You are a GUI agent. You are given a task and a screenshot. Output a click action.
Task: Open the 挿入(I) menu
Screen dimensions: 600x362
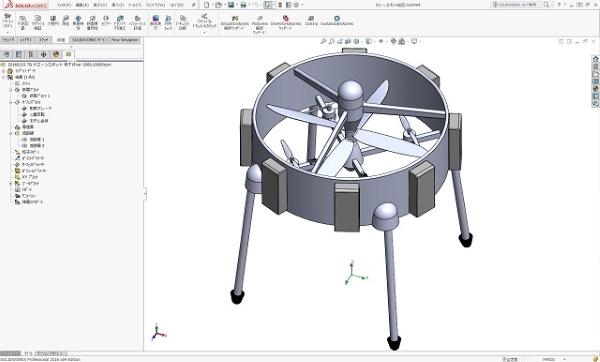pos(117,5)
